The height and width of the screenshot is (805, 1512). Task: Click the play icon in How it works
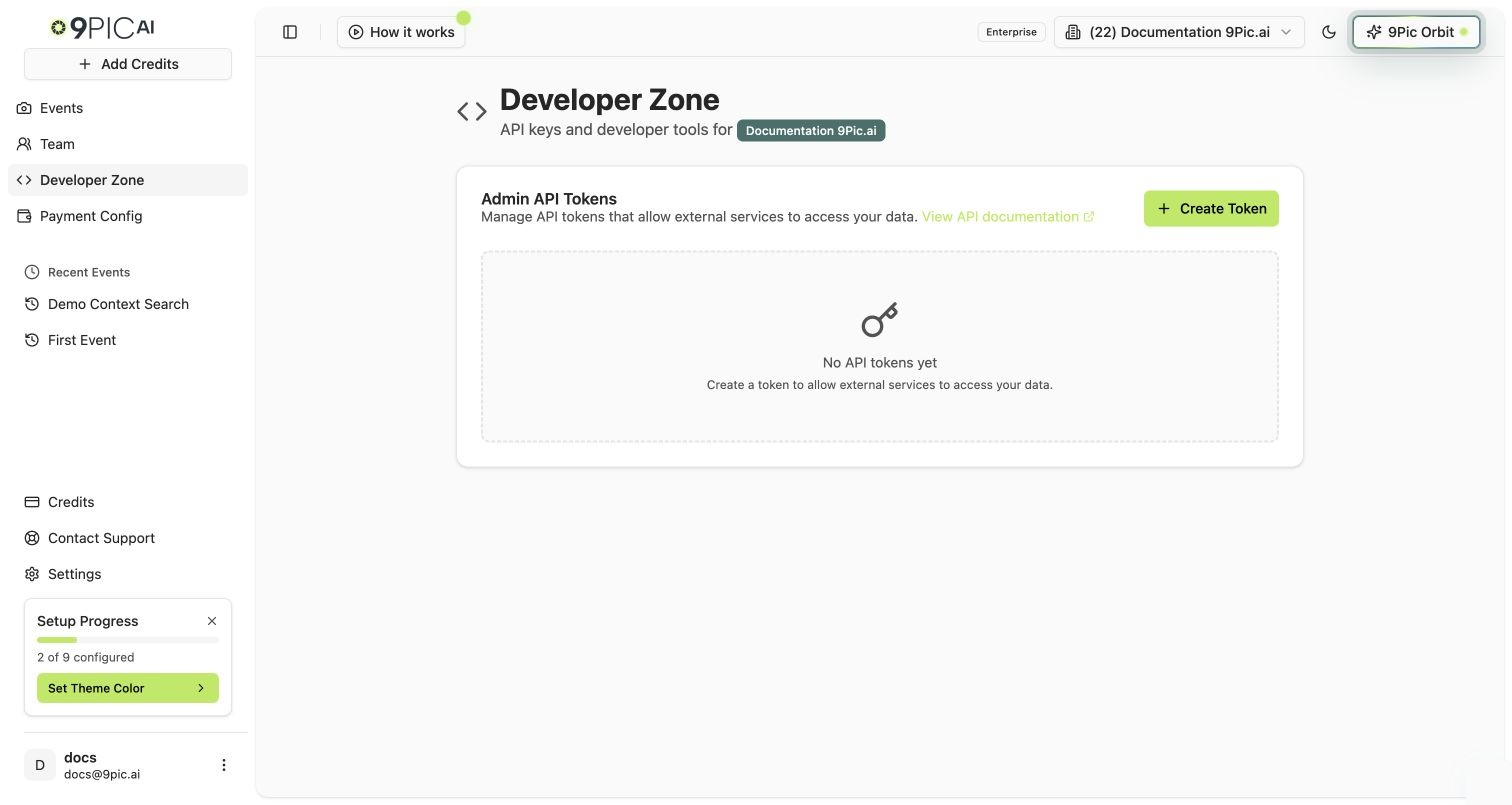[x=355, y=32]
